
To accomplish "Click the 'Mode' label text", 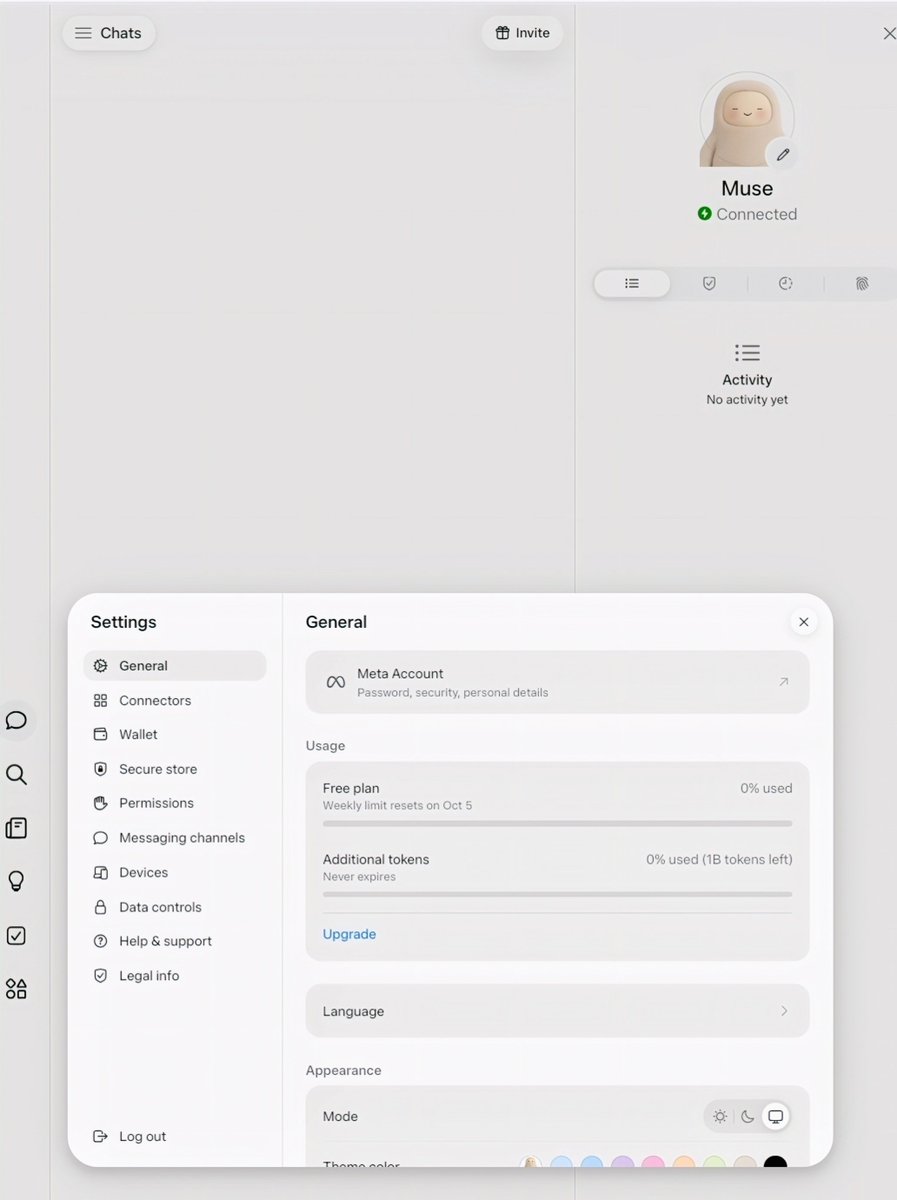I will [340, 1116].
